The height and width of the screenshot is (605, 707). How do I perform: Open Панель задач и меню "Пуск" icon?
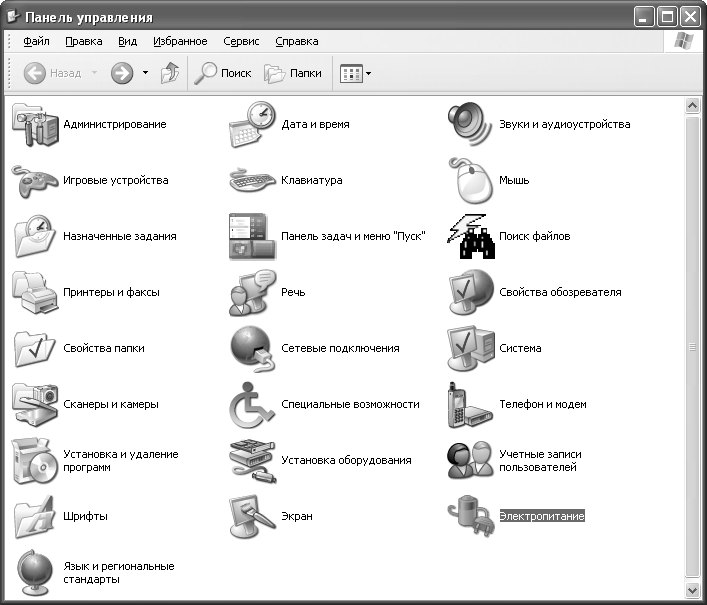[x=252, y=236]
